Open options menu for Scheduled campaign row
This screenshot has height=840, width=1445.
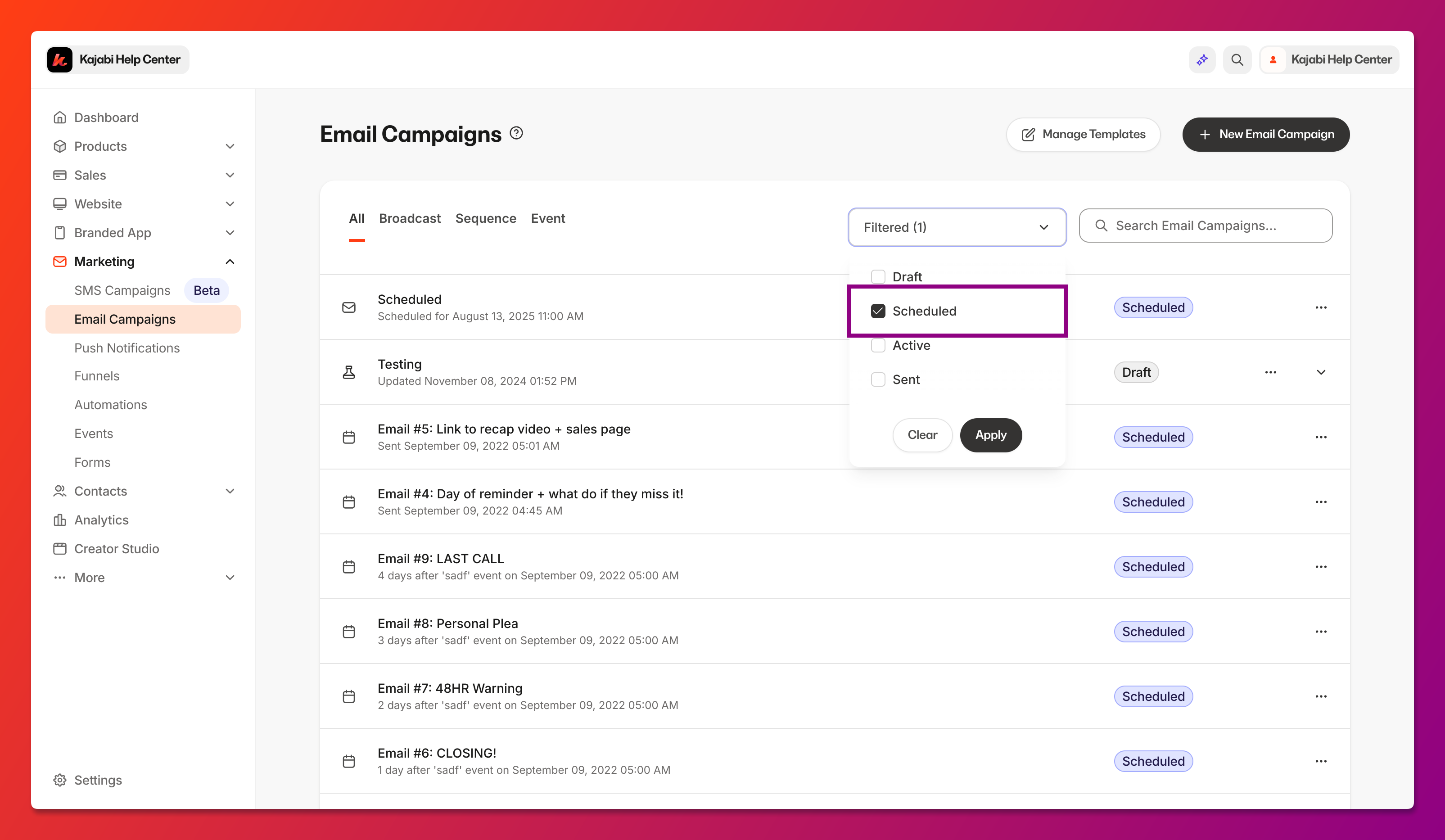1321,307
